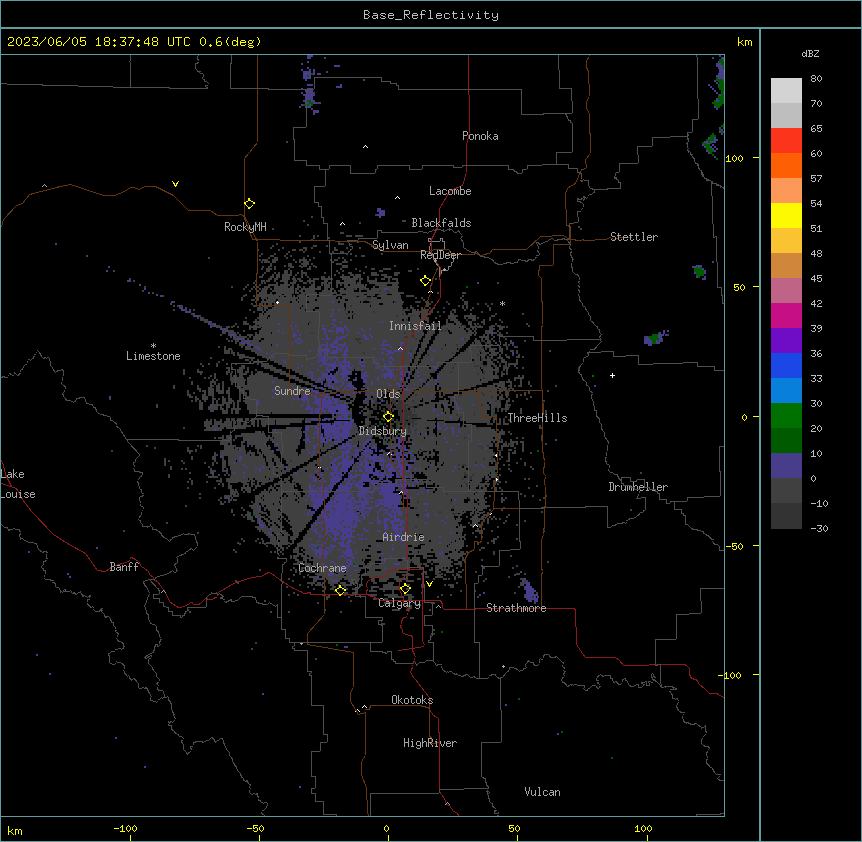862x842 pixels.
Task: Select the white plus marker north of Drumheller
Action: pos(612,375)
